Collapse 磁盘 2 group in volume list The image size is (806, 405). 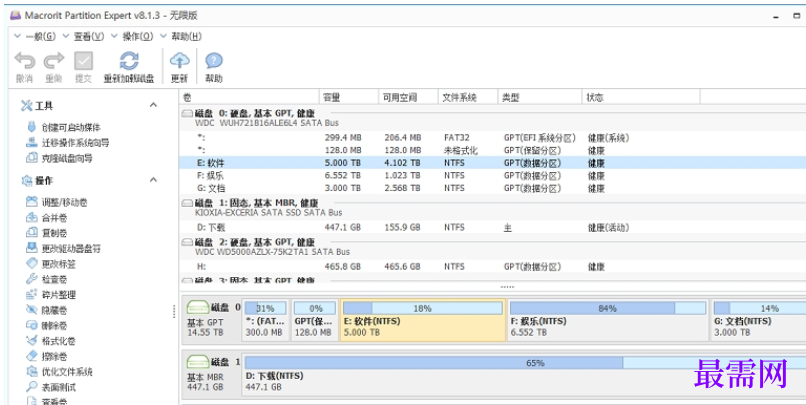188,242
